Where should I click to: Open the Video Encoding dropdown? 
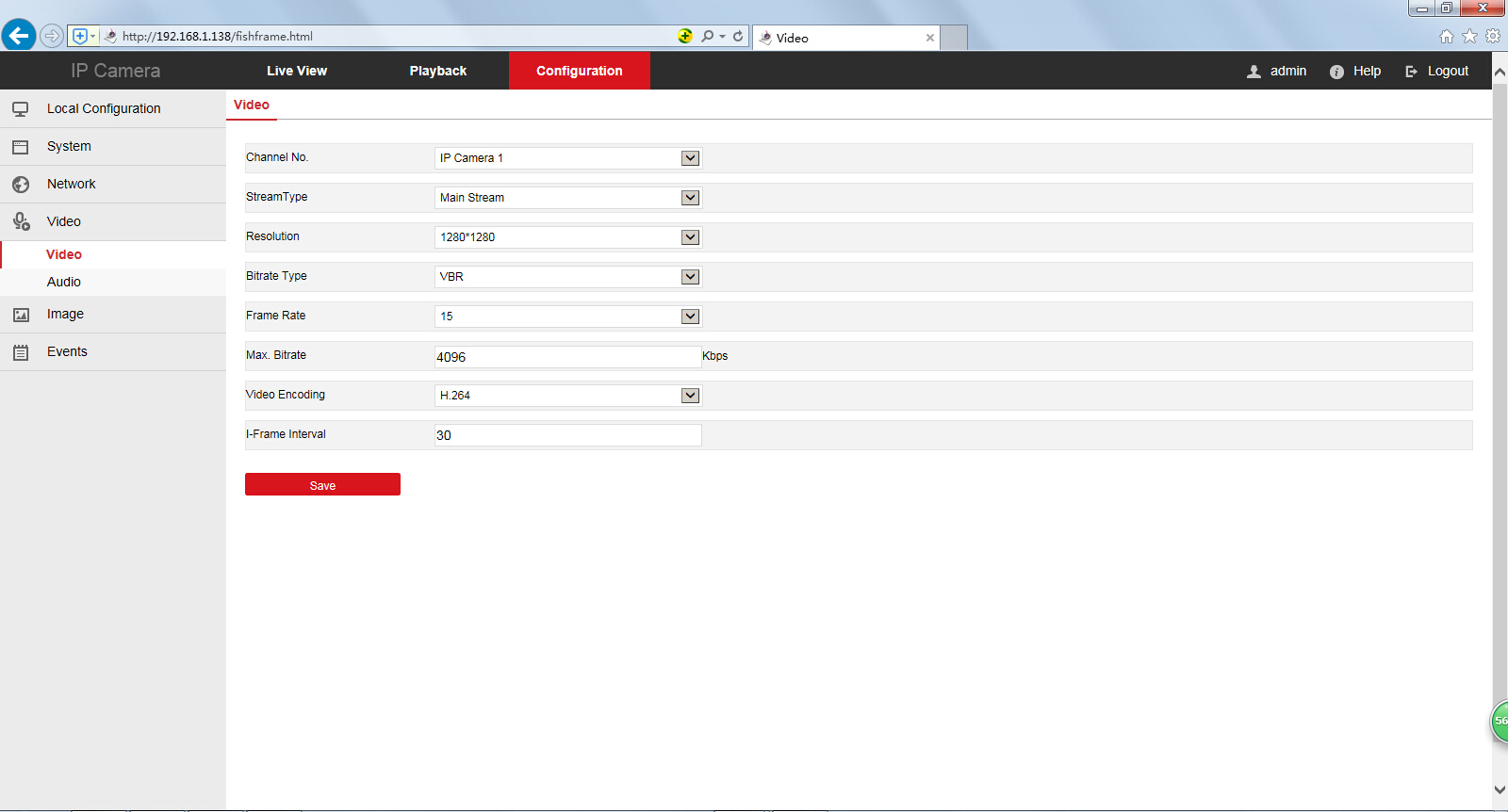pyautogui.click(x=690, y=396)
